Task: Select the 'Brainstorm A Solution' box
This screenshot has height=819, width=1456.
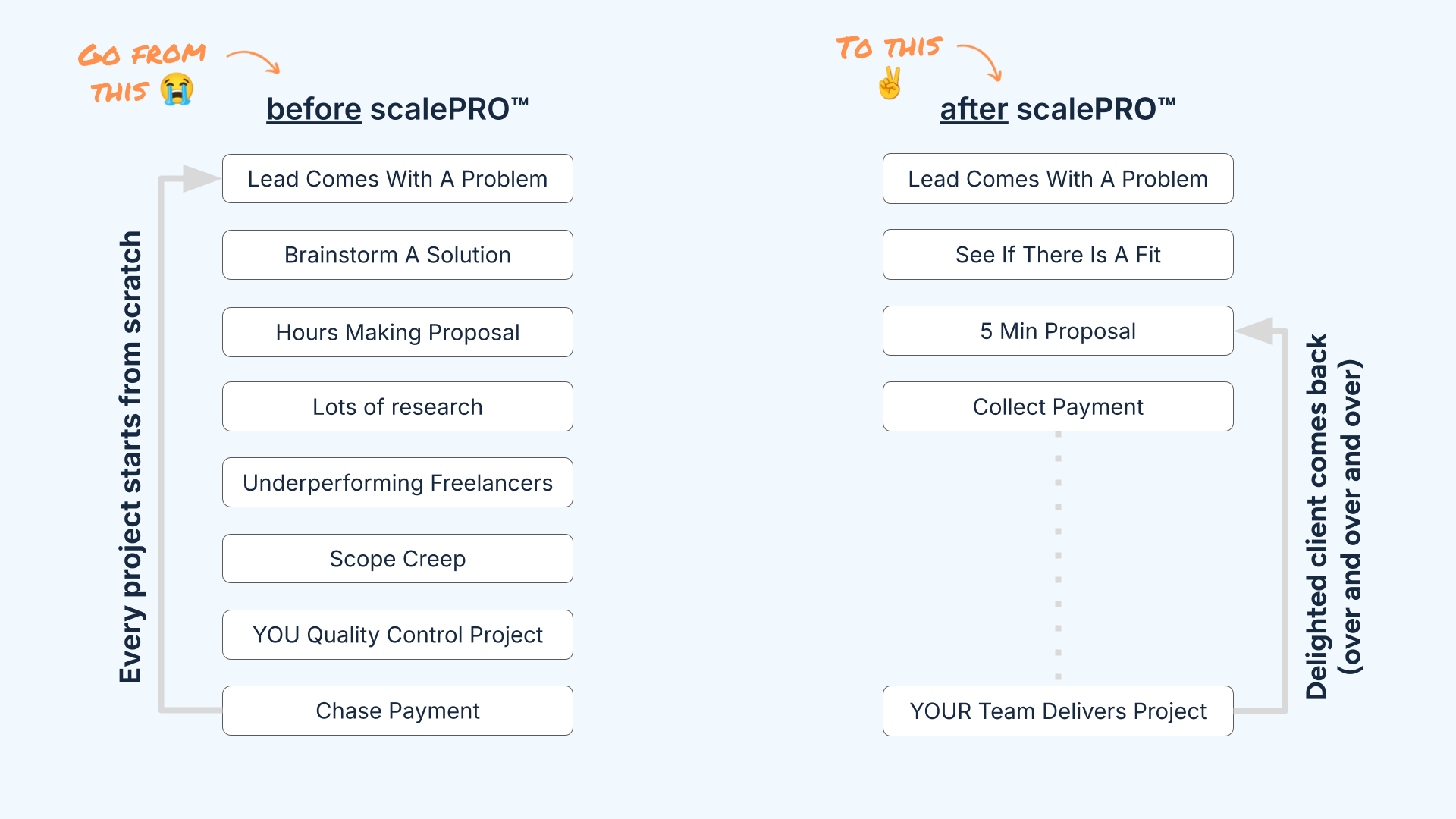Action: coord(397,255)
